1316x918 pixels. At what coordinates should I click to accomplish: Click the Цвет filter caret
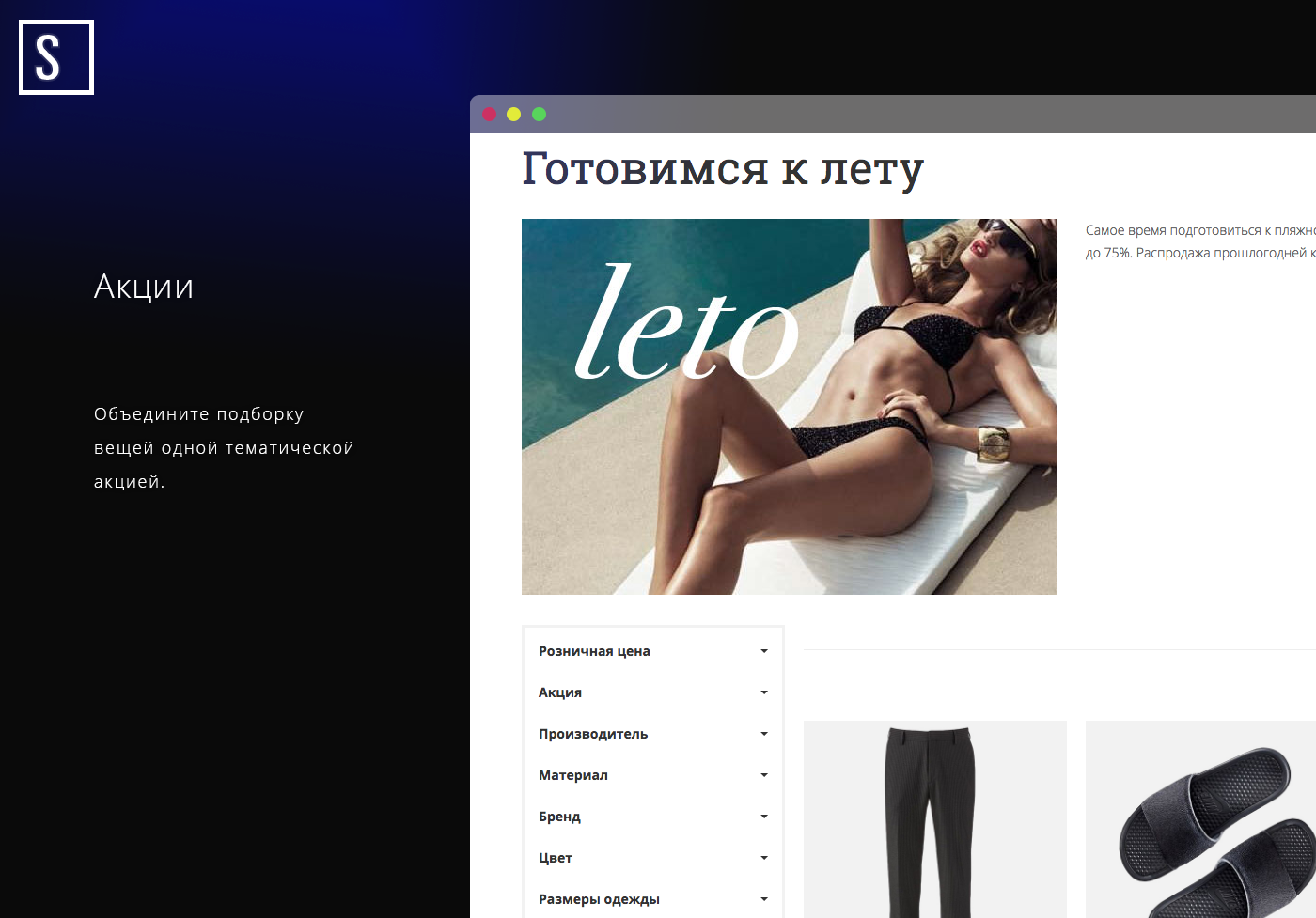pyautogui.click(x=764, y=858)
